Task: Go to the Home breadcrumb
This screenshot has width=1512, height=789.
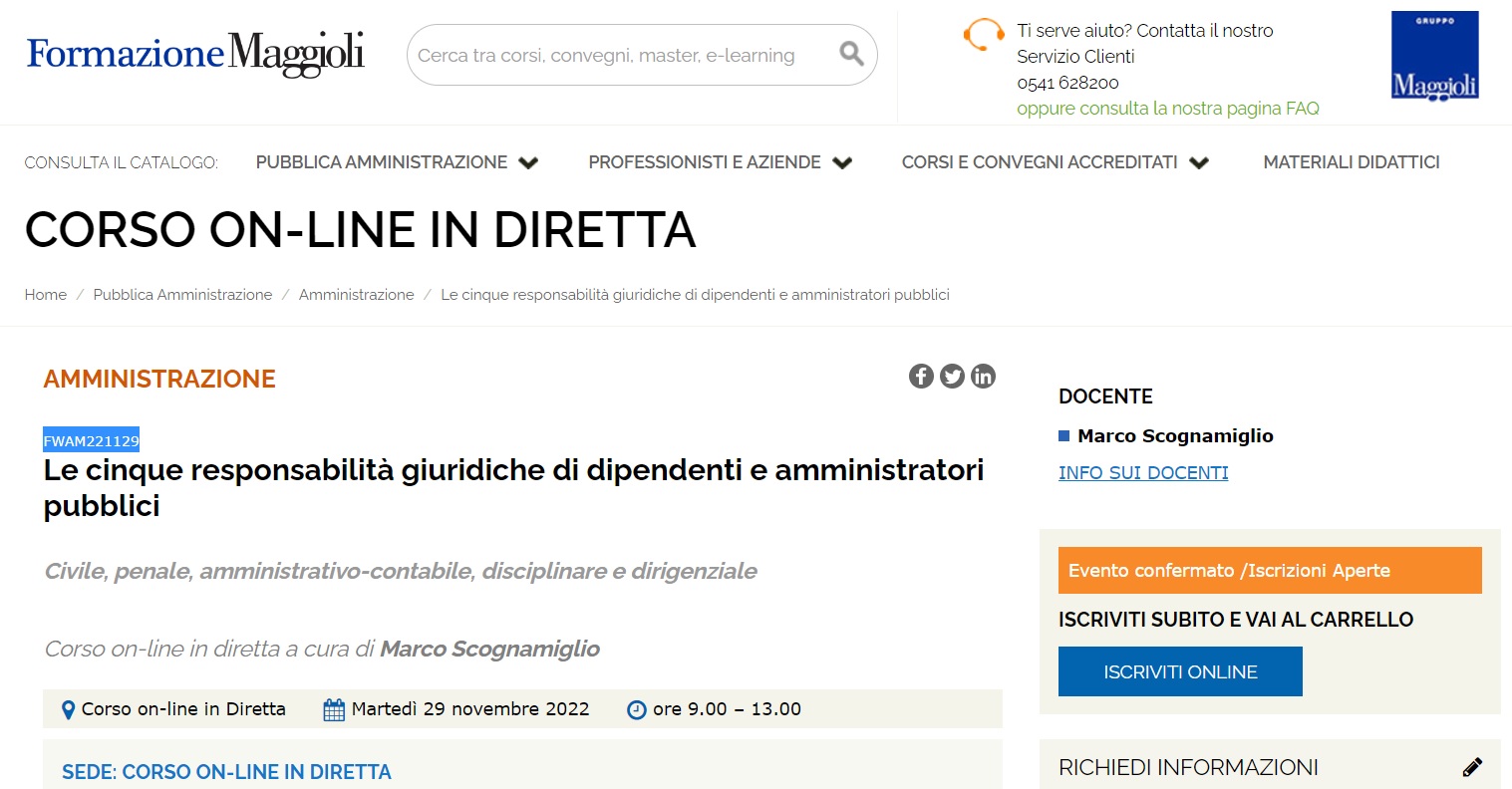Action: click(46, 295)
